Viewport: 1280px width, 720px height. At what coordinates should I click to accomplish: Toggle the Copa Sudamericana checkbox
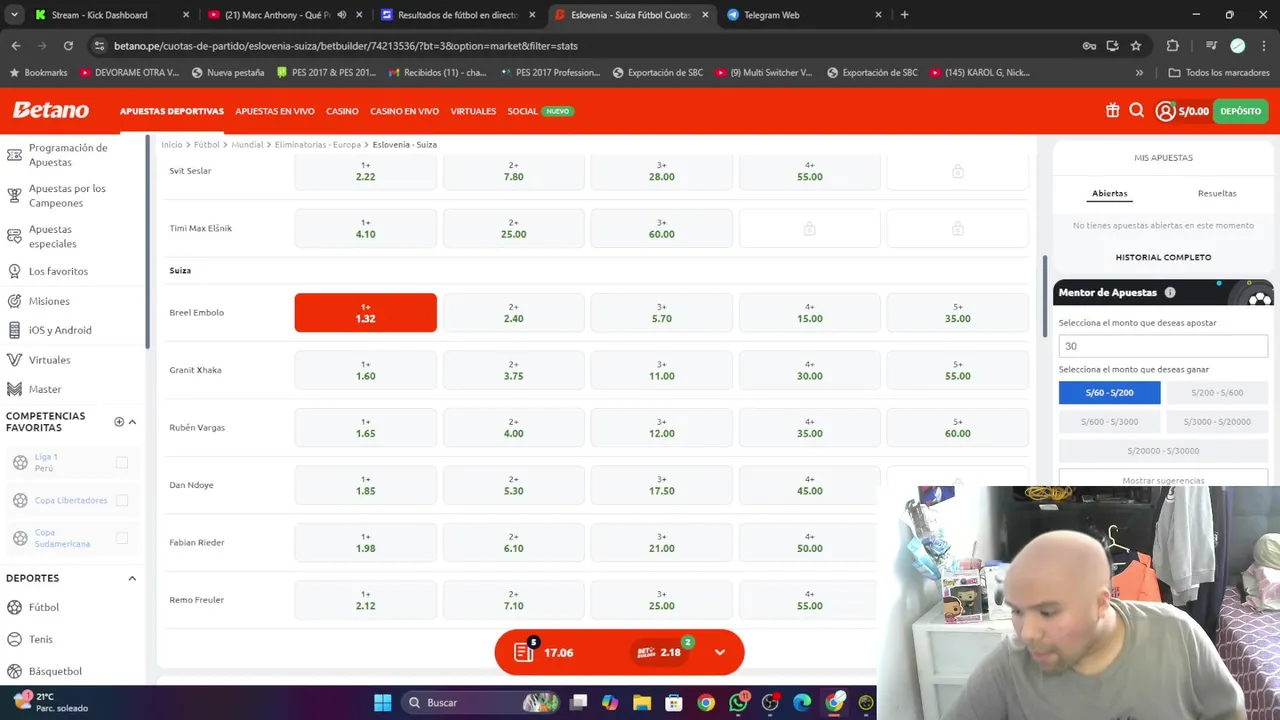point(122,538)
